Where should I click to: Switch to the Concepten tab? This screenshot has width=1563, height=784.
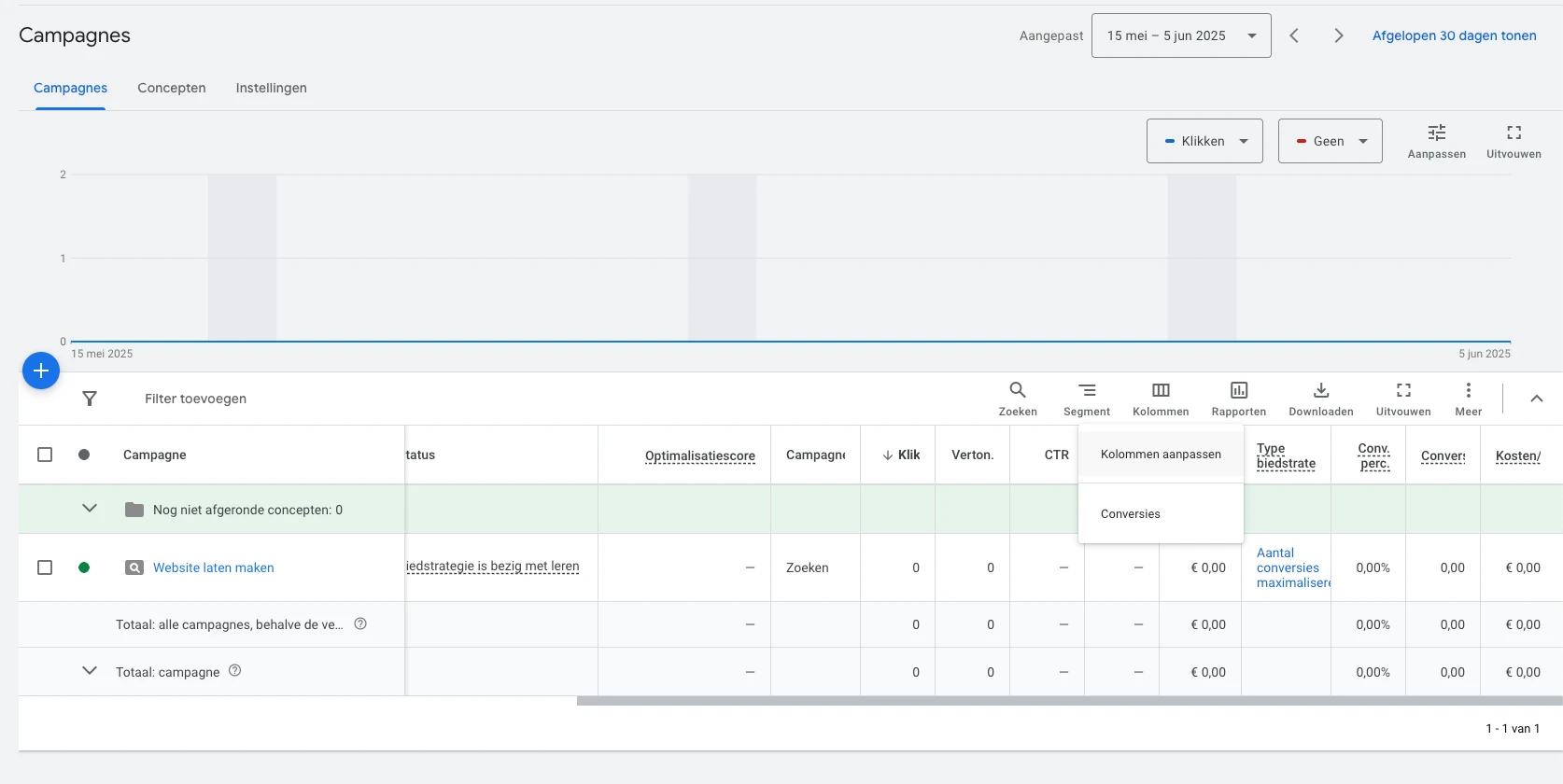pyautogui.click(x=172, y=88)
